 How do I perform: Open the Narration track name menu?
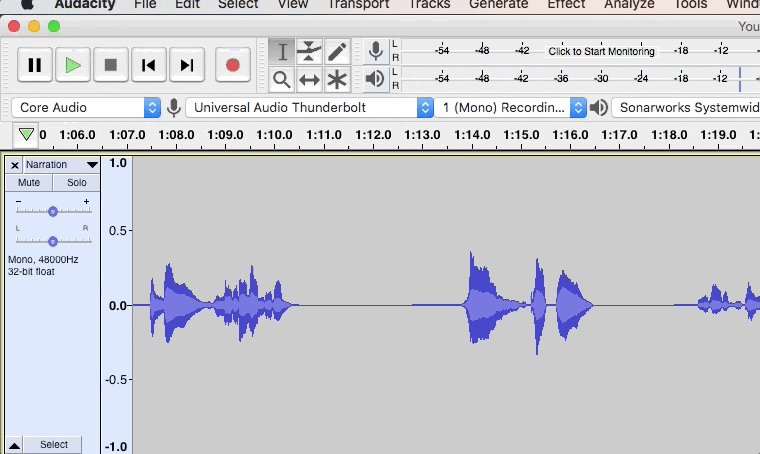62,165
